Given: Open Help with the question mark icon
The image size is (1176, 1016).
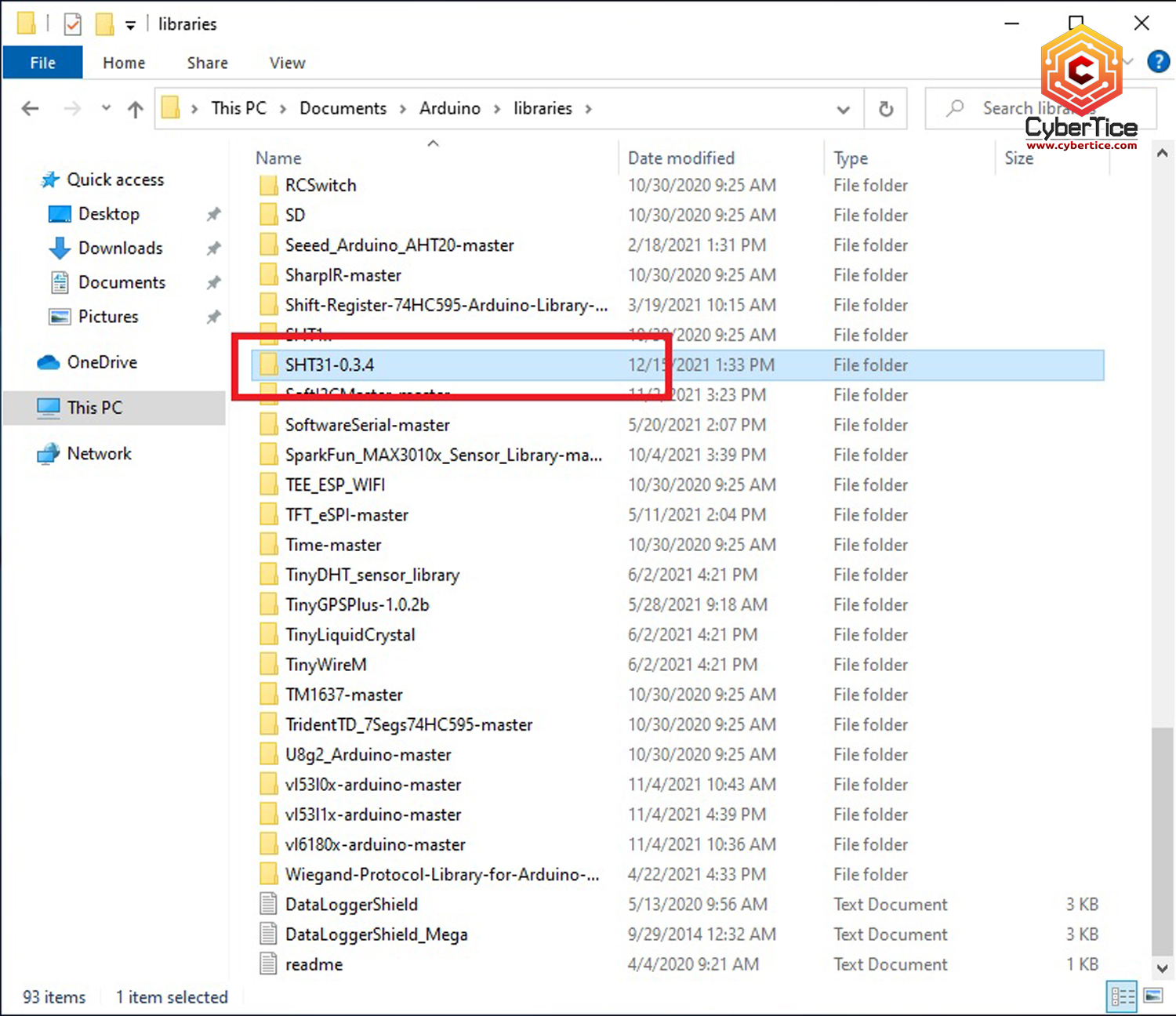Looking at the screenshot, I should 1157,62.
